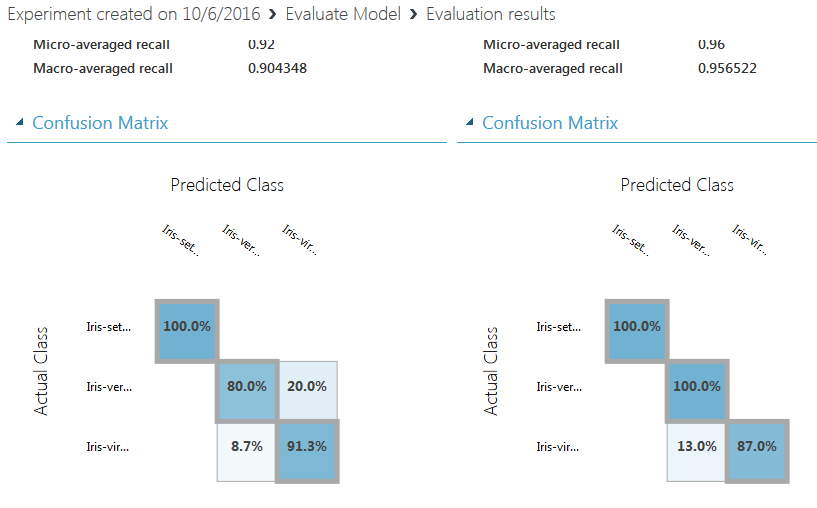Select the 8.7% cell in left matrix

click(x=247, y=447)
